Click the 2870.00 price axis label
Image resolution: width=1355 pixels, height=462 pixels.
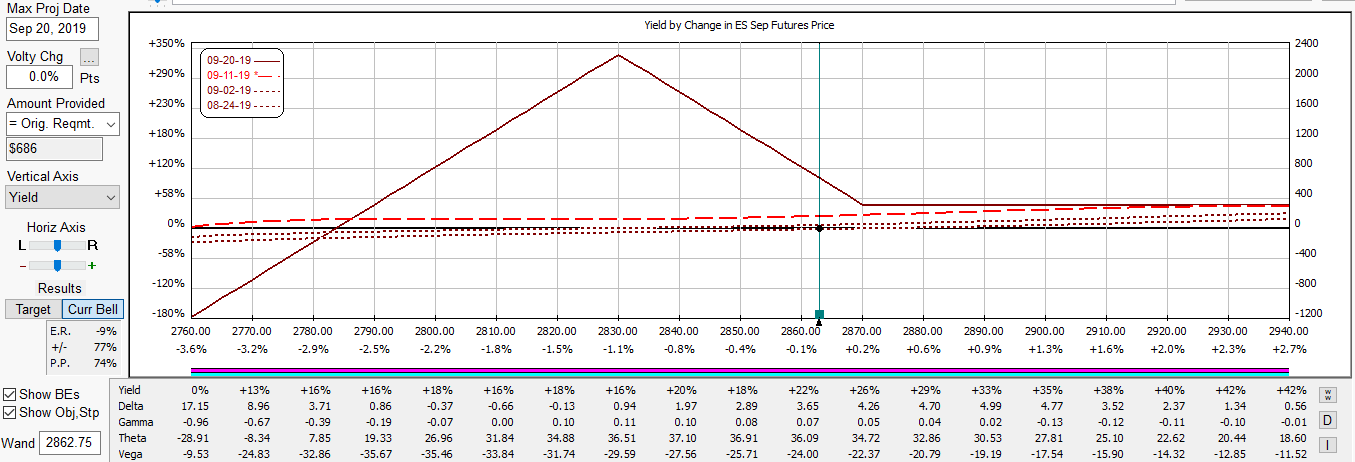pyautogui.click(x=861, y=331)
